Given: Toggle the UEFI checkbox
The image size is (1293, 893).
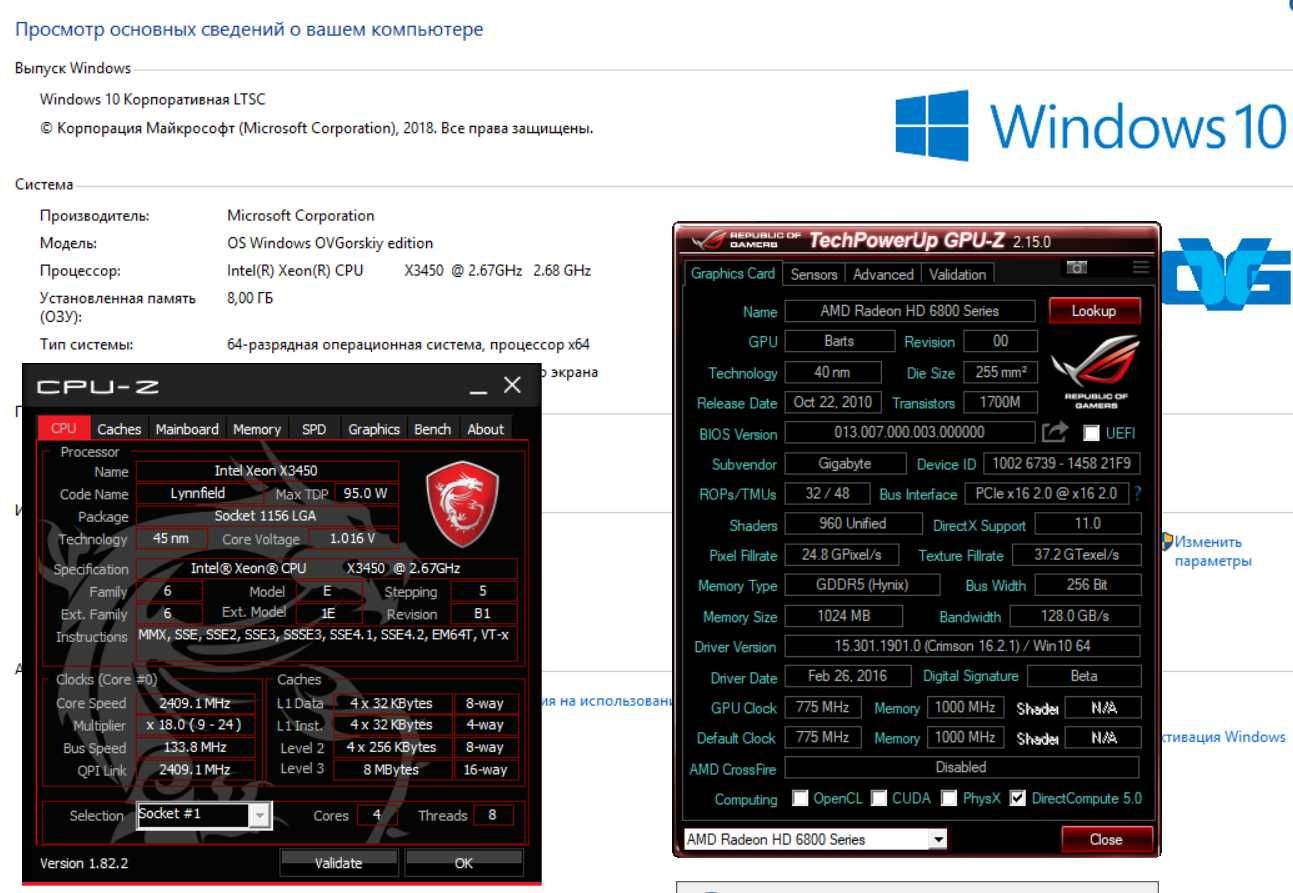Looking at the screenshot, I should click(x=1091, y=434).
